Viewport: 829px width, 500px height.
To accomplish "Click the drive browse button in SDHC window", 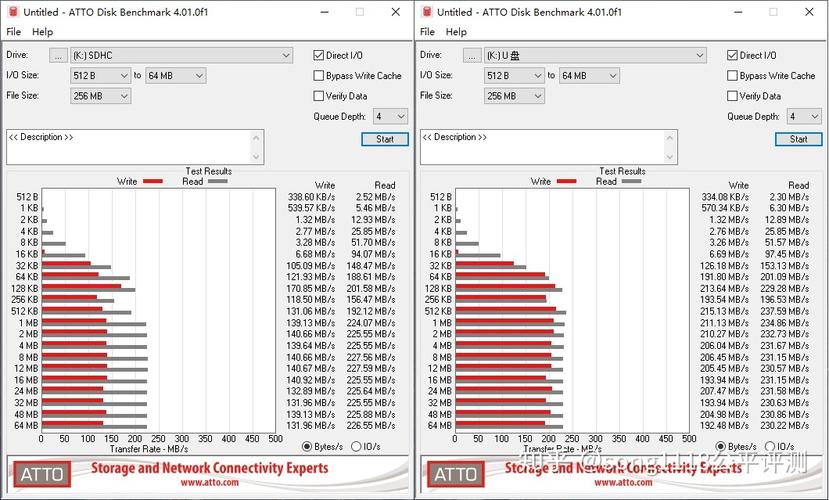I will click(58, 55).
